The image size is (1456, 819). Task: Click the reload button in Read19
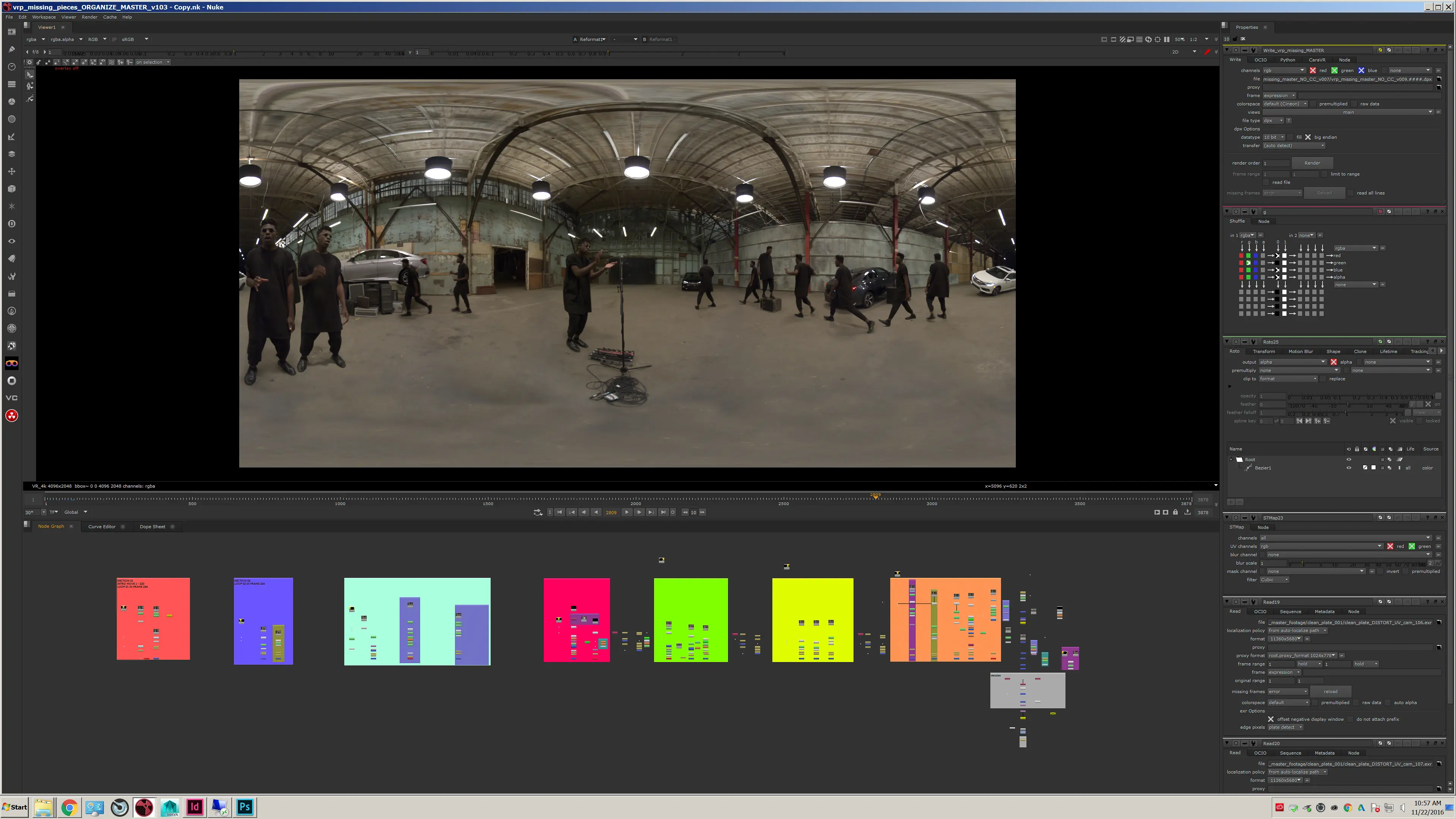tap(1330, 692)
